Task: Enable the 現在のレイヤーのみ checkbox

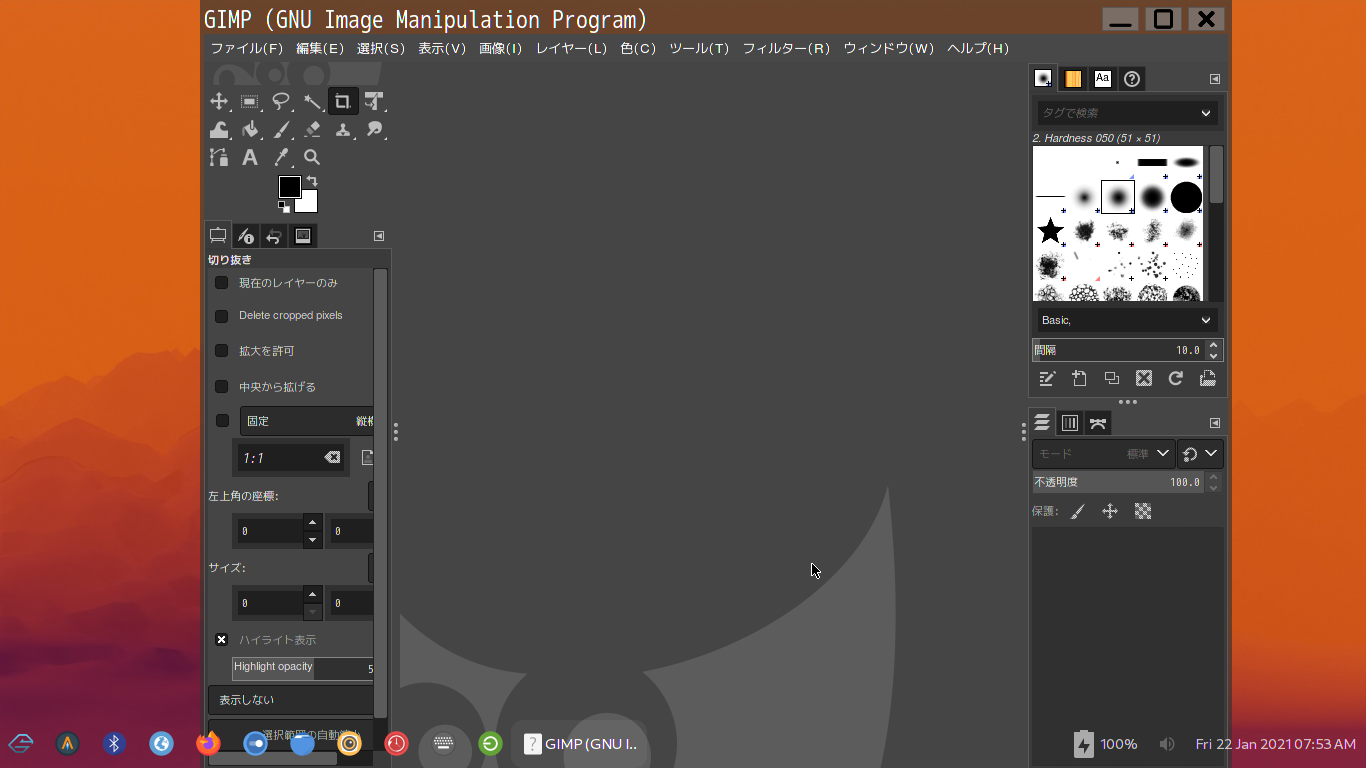Action: (222, 283)
